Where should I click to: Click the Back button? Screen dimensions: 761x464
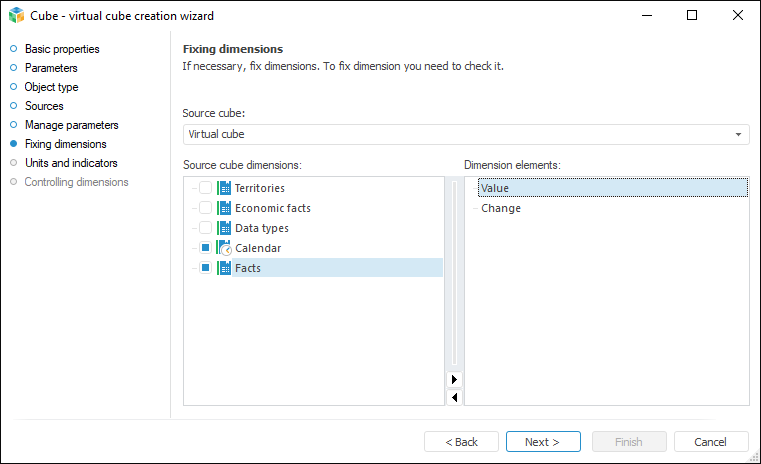[461, 441]
